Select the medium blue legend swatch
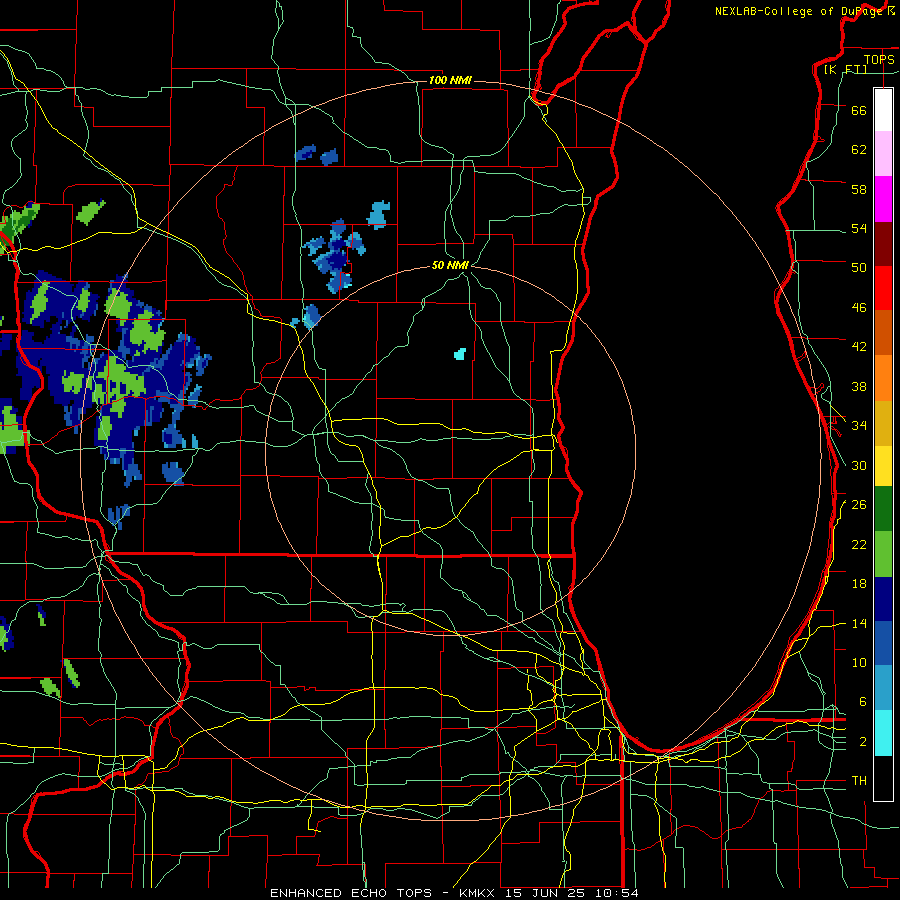Screen dimensions: 900x900 [x=883, y=643]
